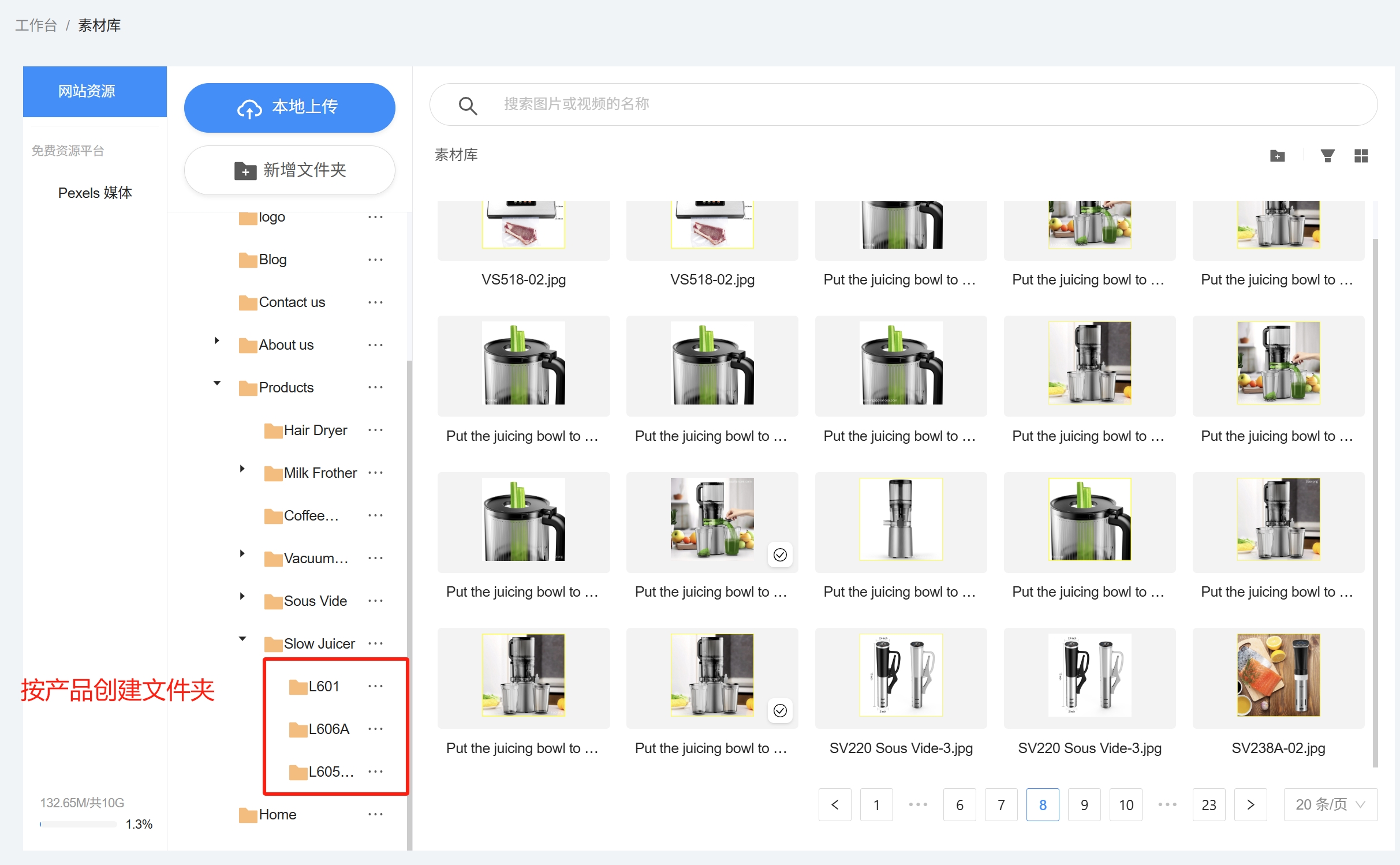Switch to grid view icon
Screen dimensions: 1400x865
tap(1361, 156)
